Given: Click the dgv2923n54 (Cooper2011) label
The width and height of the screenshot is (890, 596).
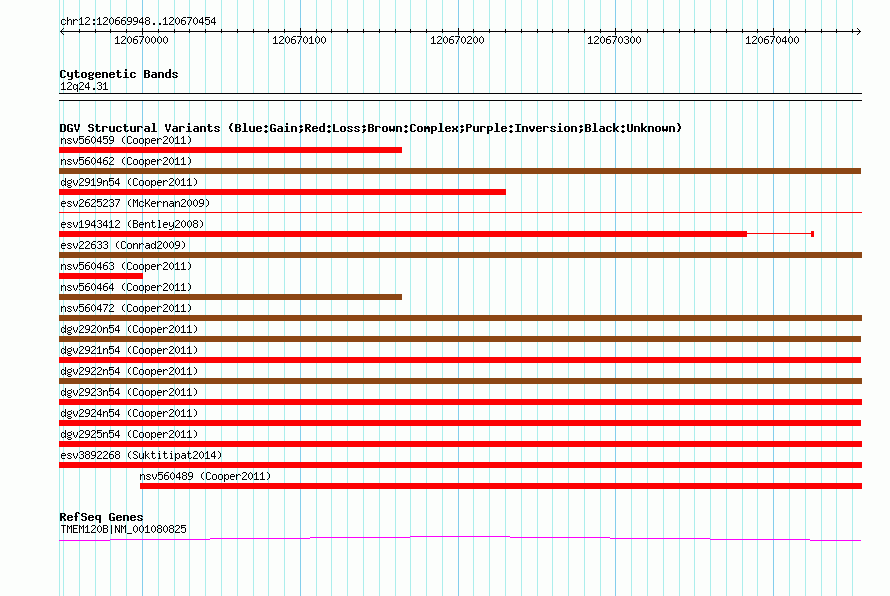Looking at the screenshot, I should 129,392.
